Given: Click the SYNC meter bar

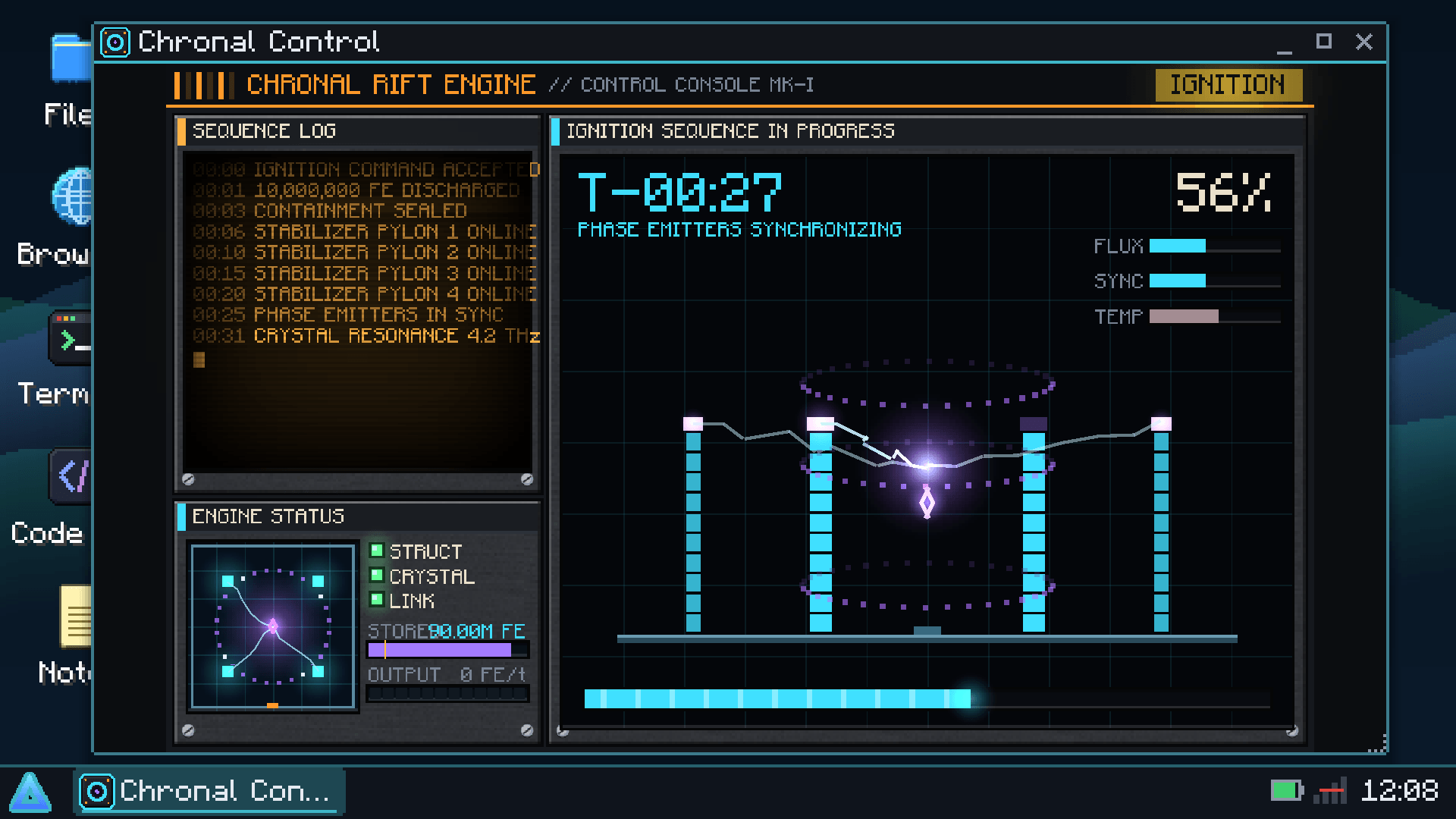Looking at the screenshot, I should click(x=1215, y=281).
